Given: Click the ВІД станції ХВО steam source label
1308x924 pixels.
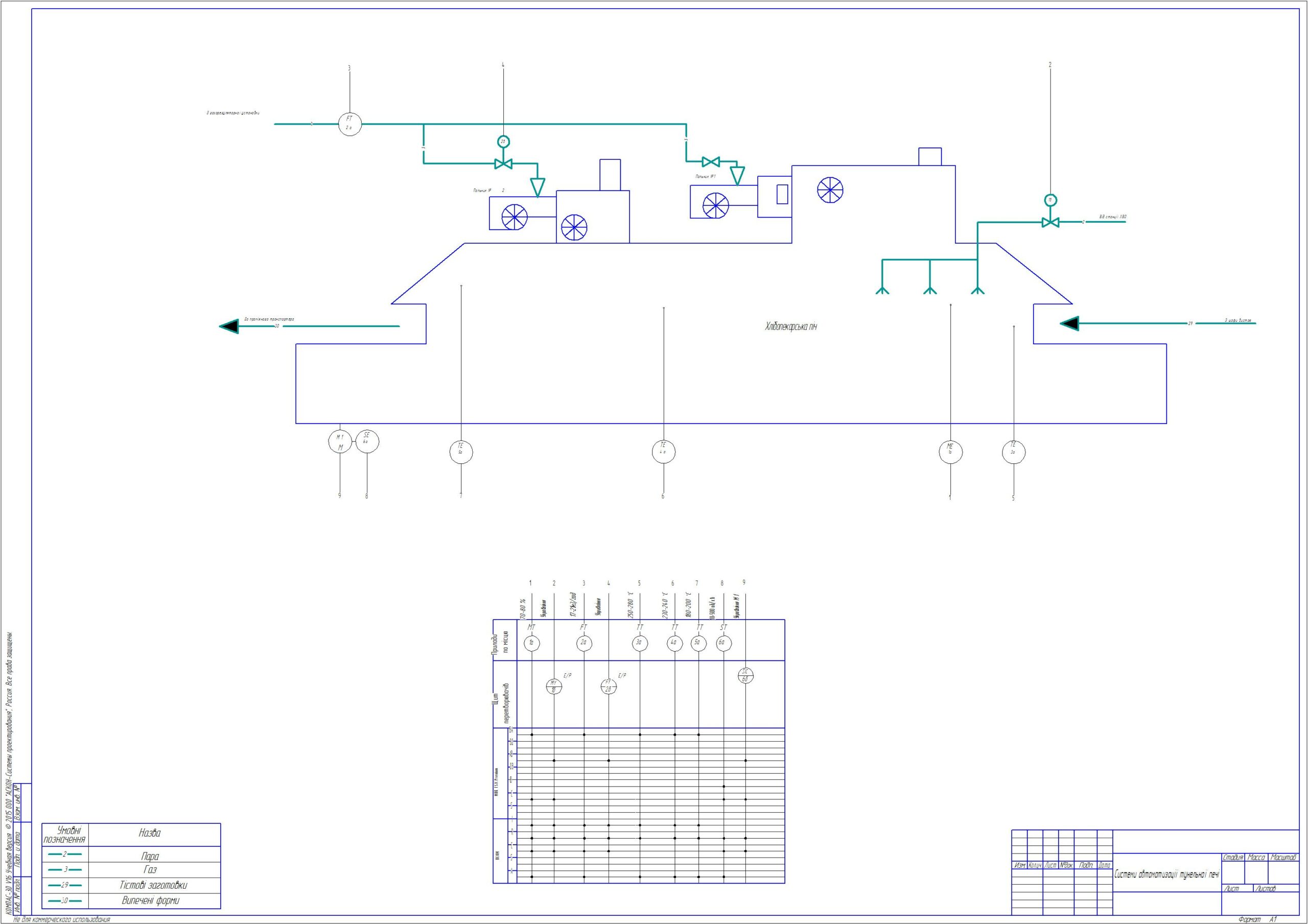Looking at the screenshot, I should click(1113, 217).
